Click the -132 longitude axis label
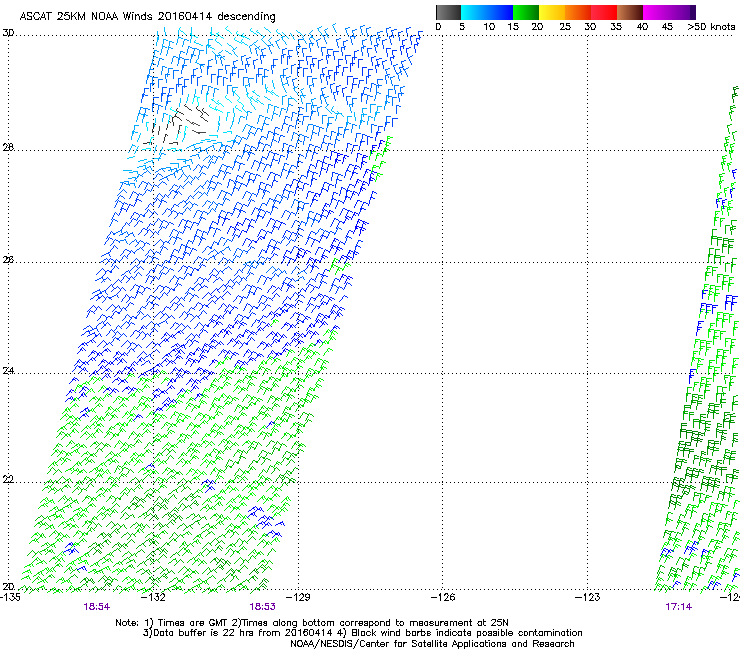Image resolution: width=740 pixels, height=650 pixels. pos(154,597)
